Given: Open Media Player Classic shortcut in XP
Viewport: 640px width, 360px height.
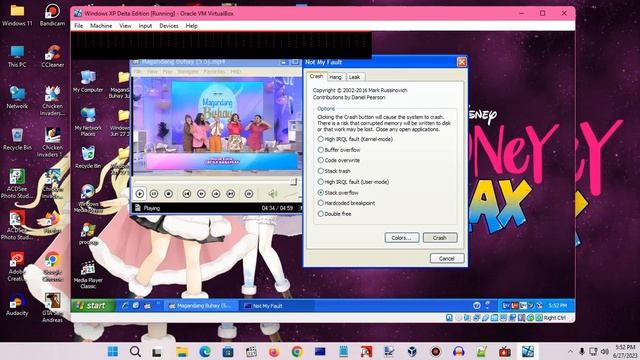Looking at the screenshot, I should 88,274.
